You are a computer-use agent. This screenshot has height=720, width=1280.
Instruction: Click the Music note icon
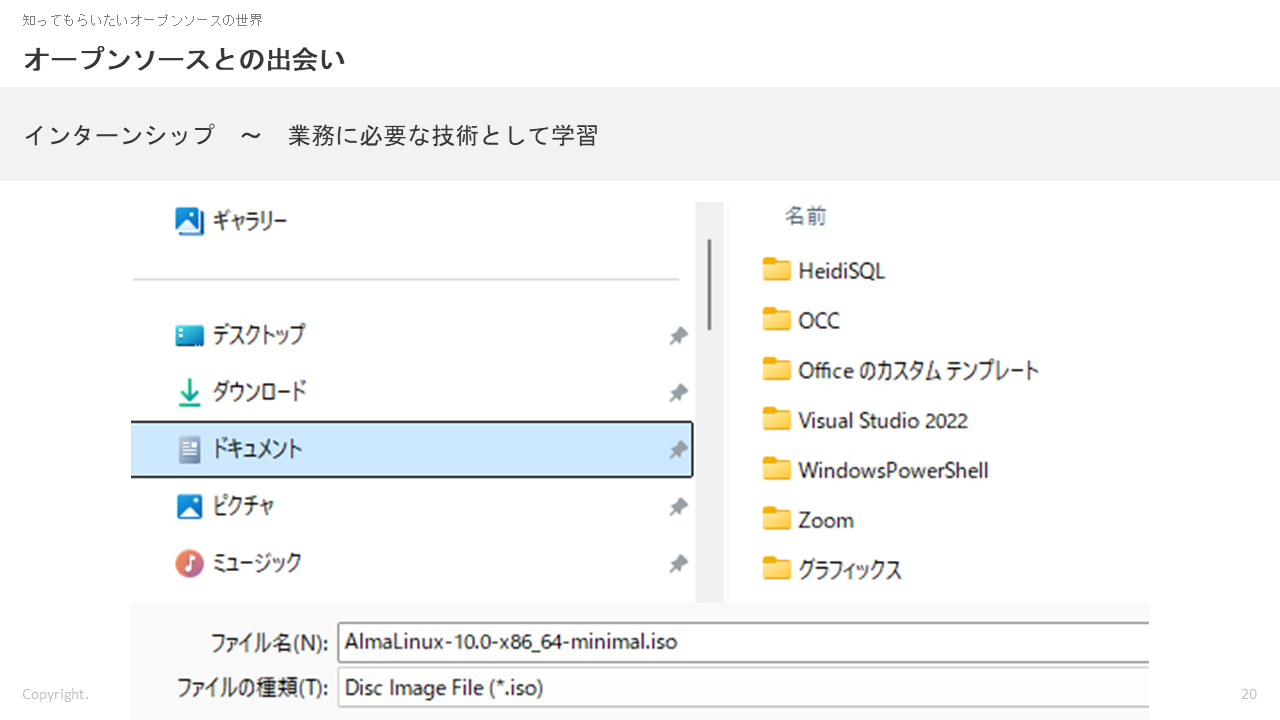point(189,564)
